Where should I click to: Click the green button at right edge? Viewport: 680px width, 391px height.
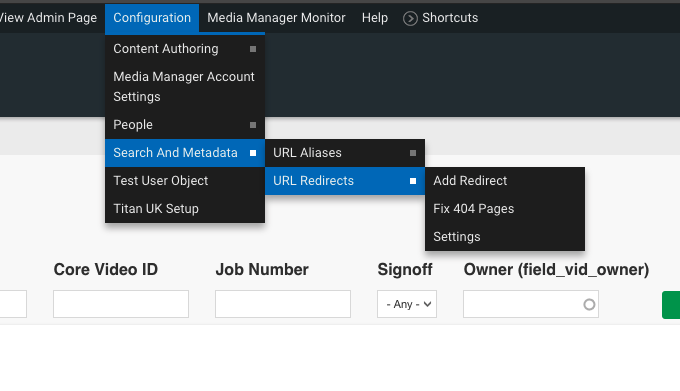(671, 305)
